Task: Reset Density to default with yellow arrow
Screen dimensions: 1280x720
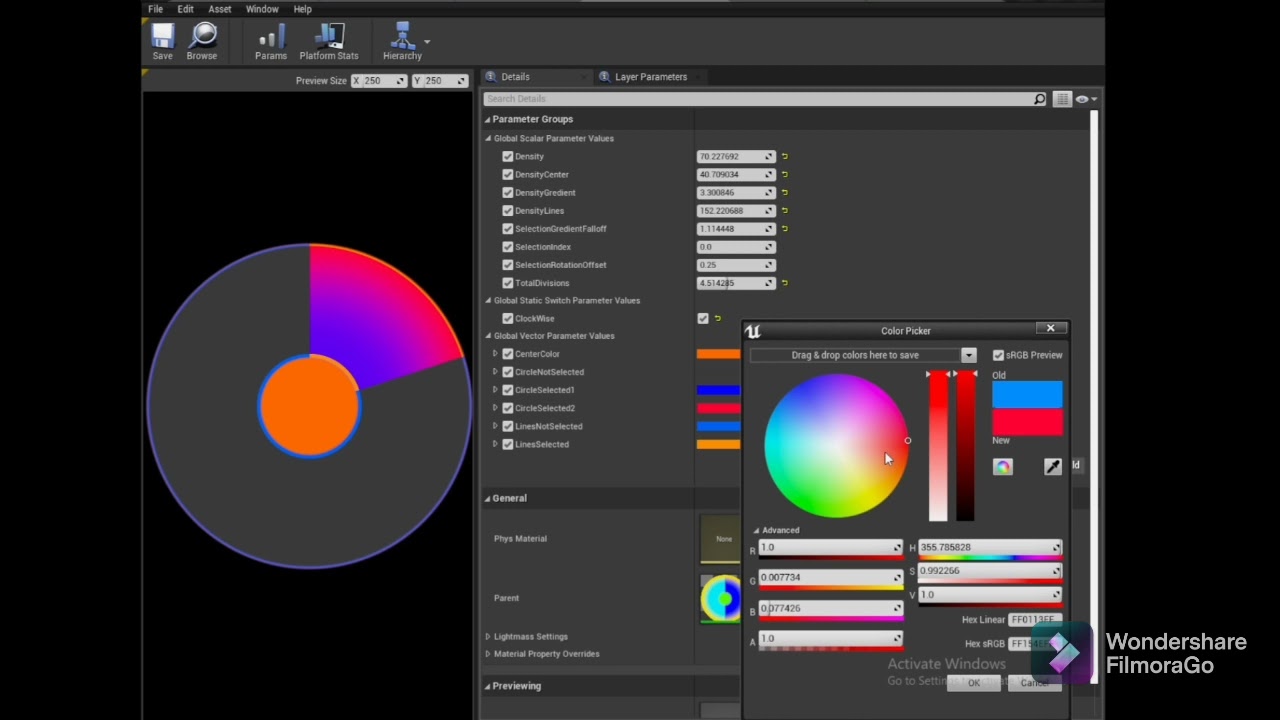Action: click(785, 156)
